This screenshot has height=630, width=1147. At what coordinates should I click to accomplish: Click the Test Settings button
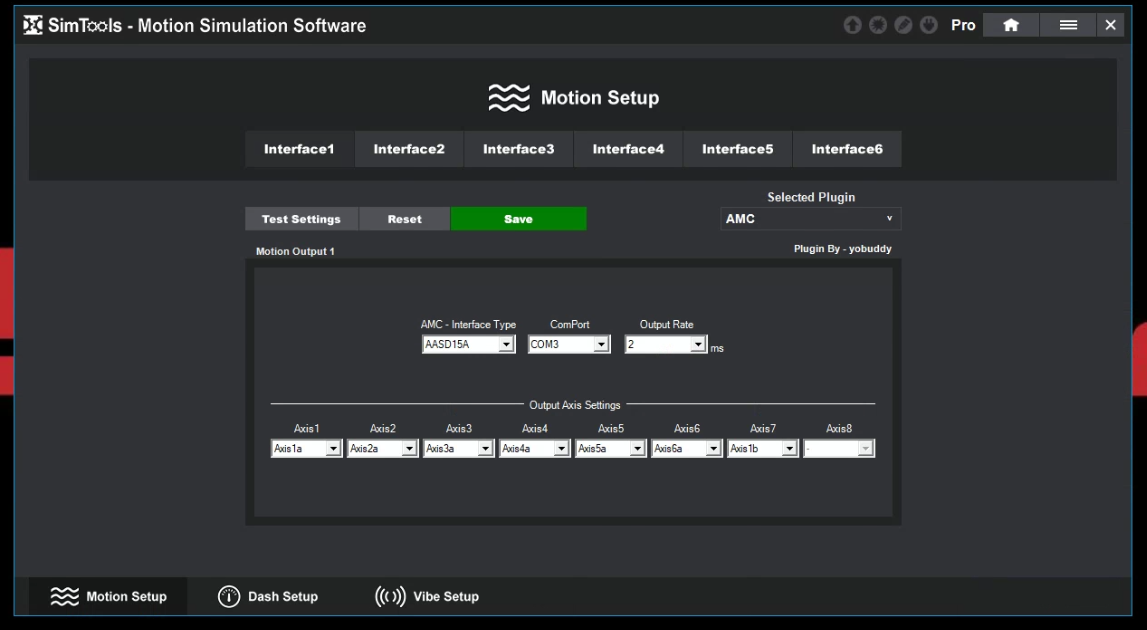pyautogui.click(x=301, y=219)
